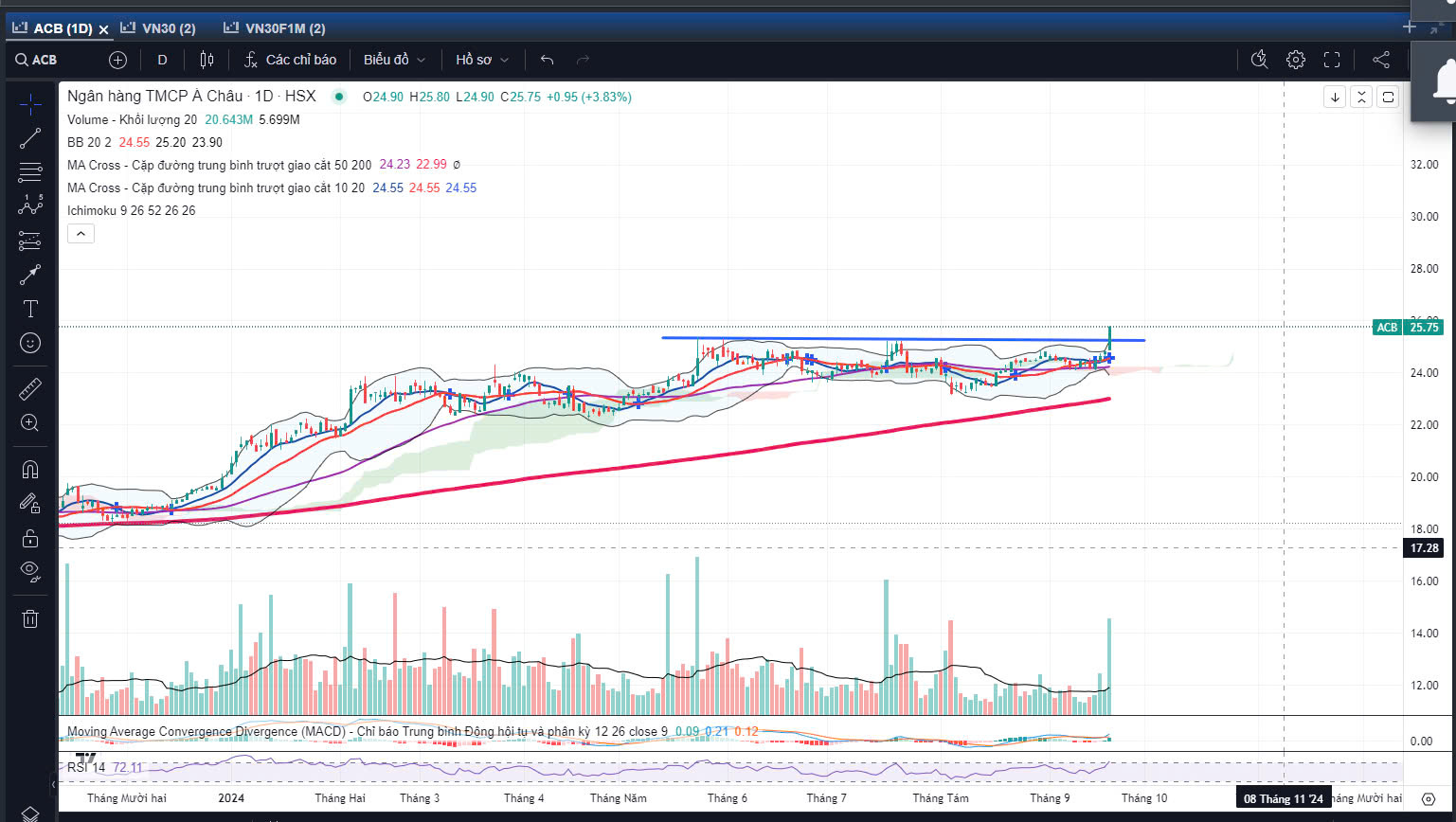
Task: Select the arrow annotation tool
Action: click(x=30, y=275)
